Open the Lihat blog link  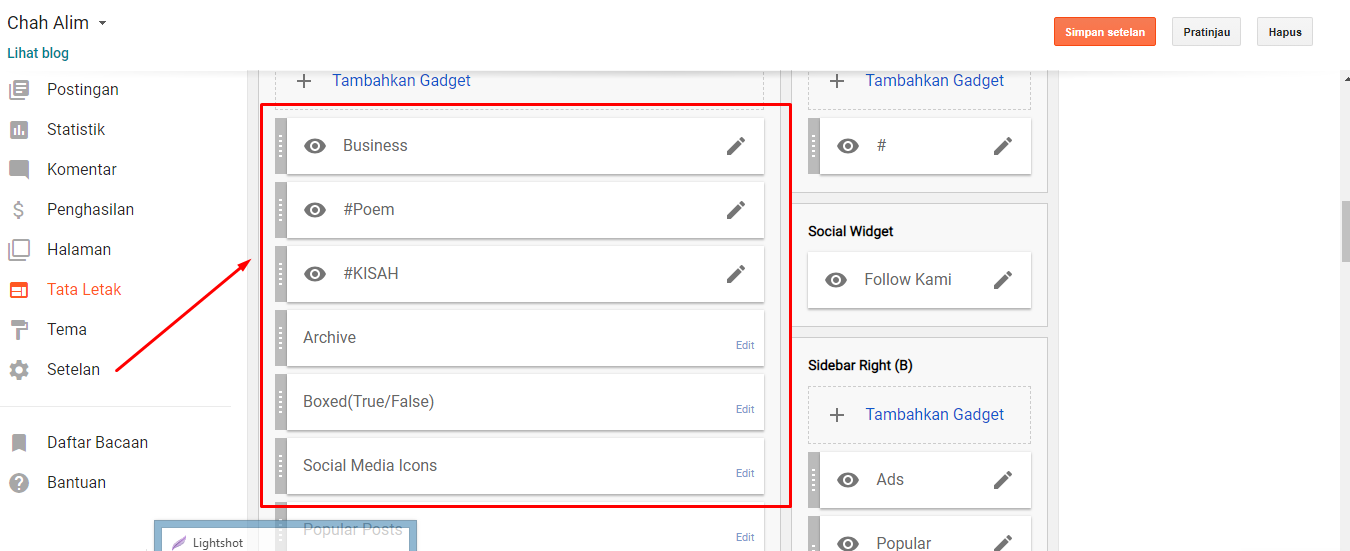(38, 53)
